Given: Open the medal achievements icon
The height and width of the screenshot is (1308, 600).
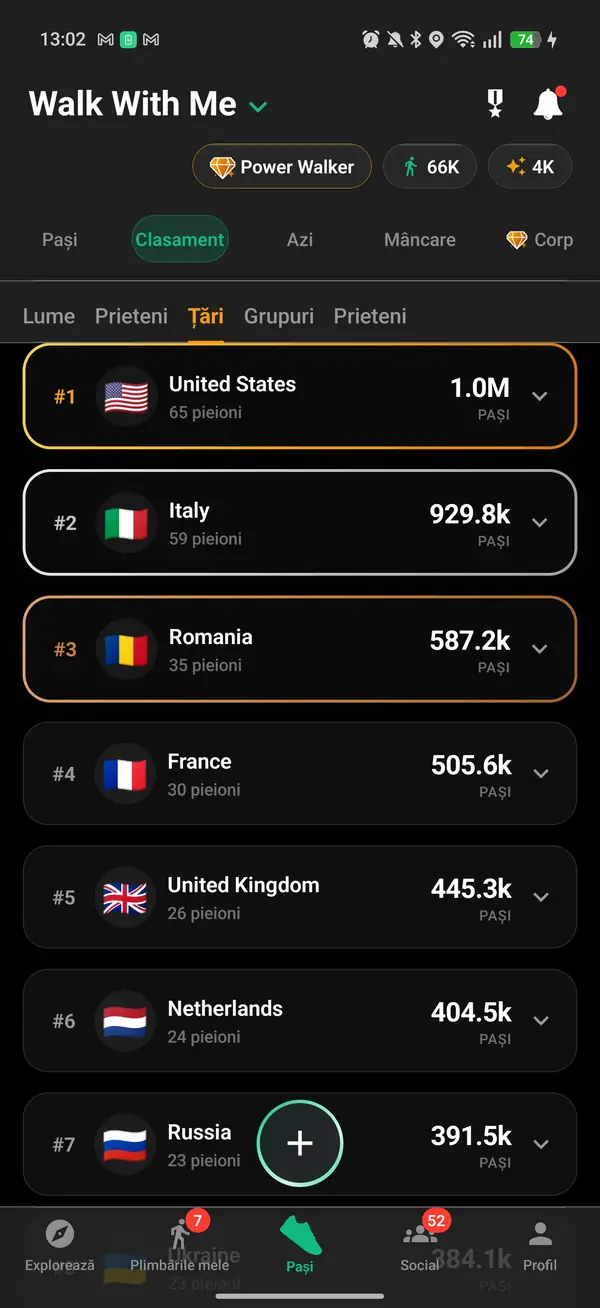Looking at the screenshot, I should click(495, 104).
